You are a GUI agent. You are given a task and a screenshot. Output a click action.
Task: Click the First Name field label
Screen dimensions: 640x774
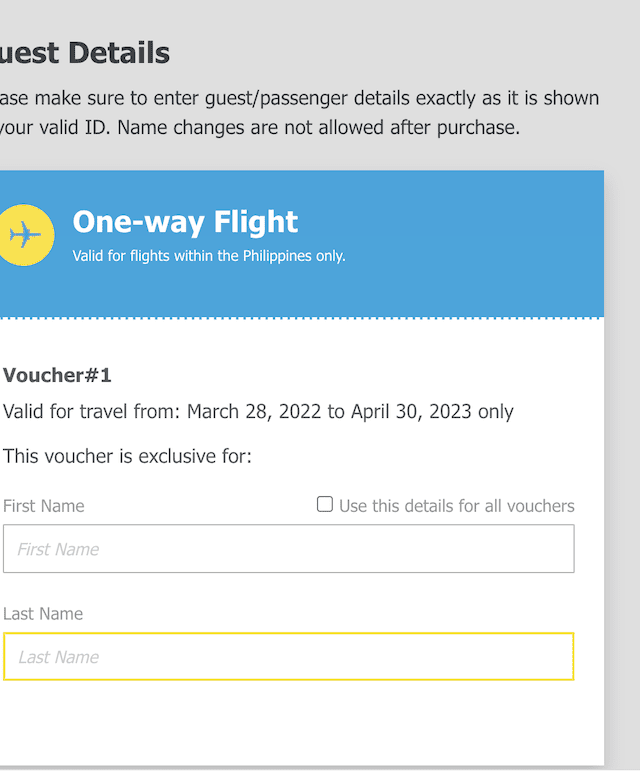[x=44, y=506]
